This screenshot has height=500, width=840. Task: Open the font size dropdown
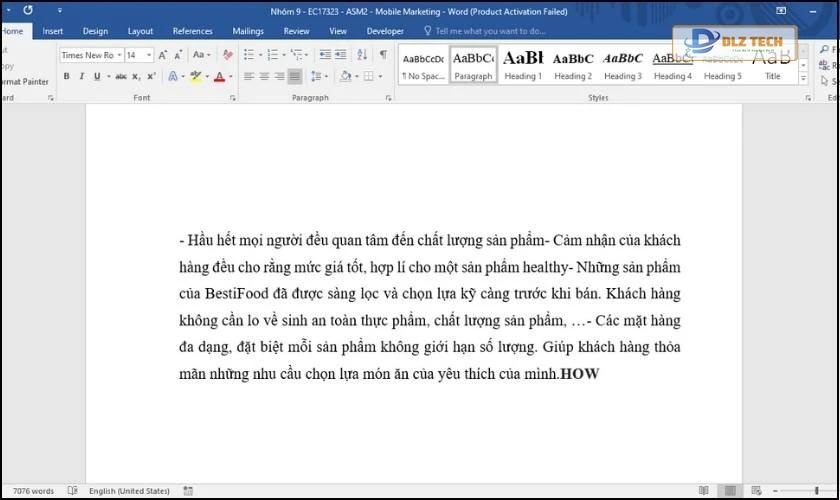pyautogui.click(x=150, y=55)
